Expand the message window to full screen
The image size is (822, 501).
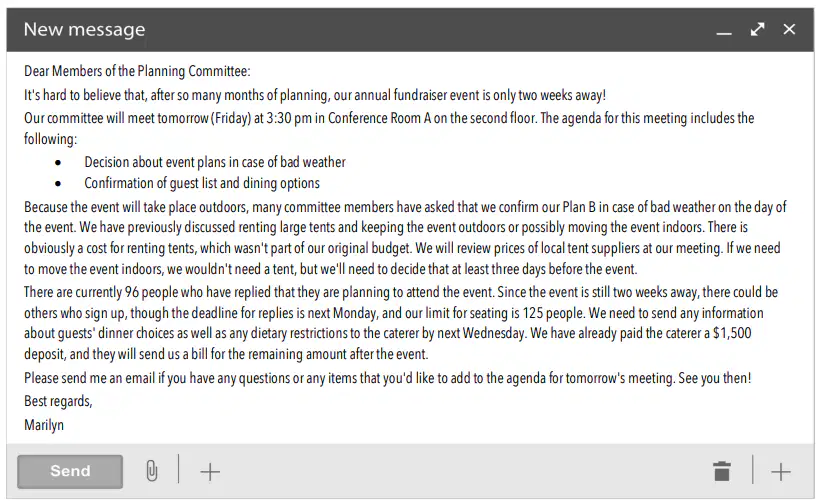[757, 29]
